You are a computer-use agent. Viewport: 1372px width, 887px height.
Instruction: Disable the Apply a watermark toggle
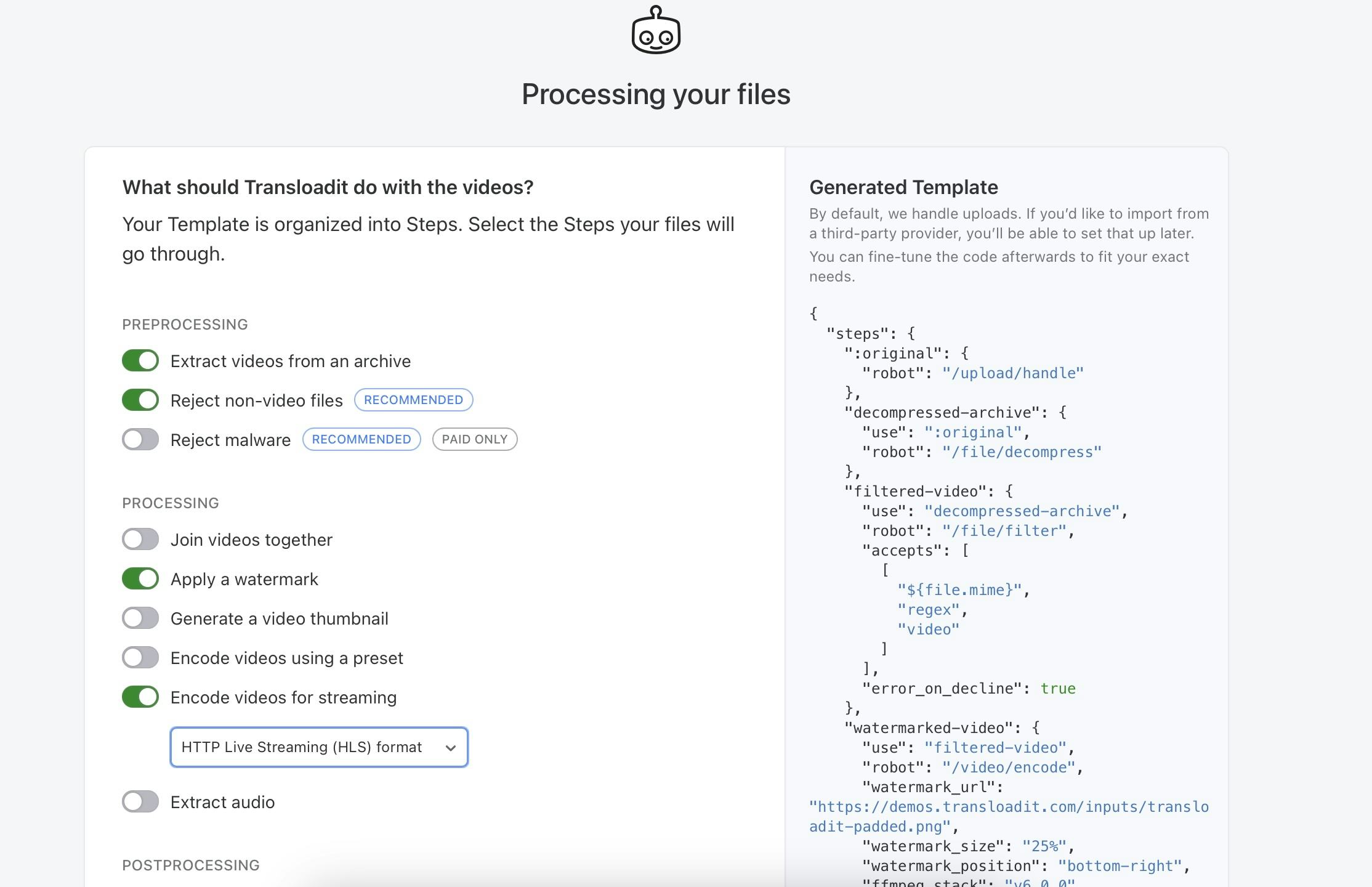tap(140, 578)
